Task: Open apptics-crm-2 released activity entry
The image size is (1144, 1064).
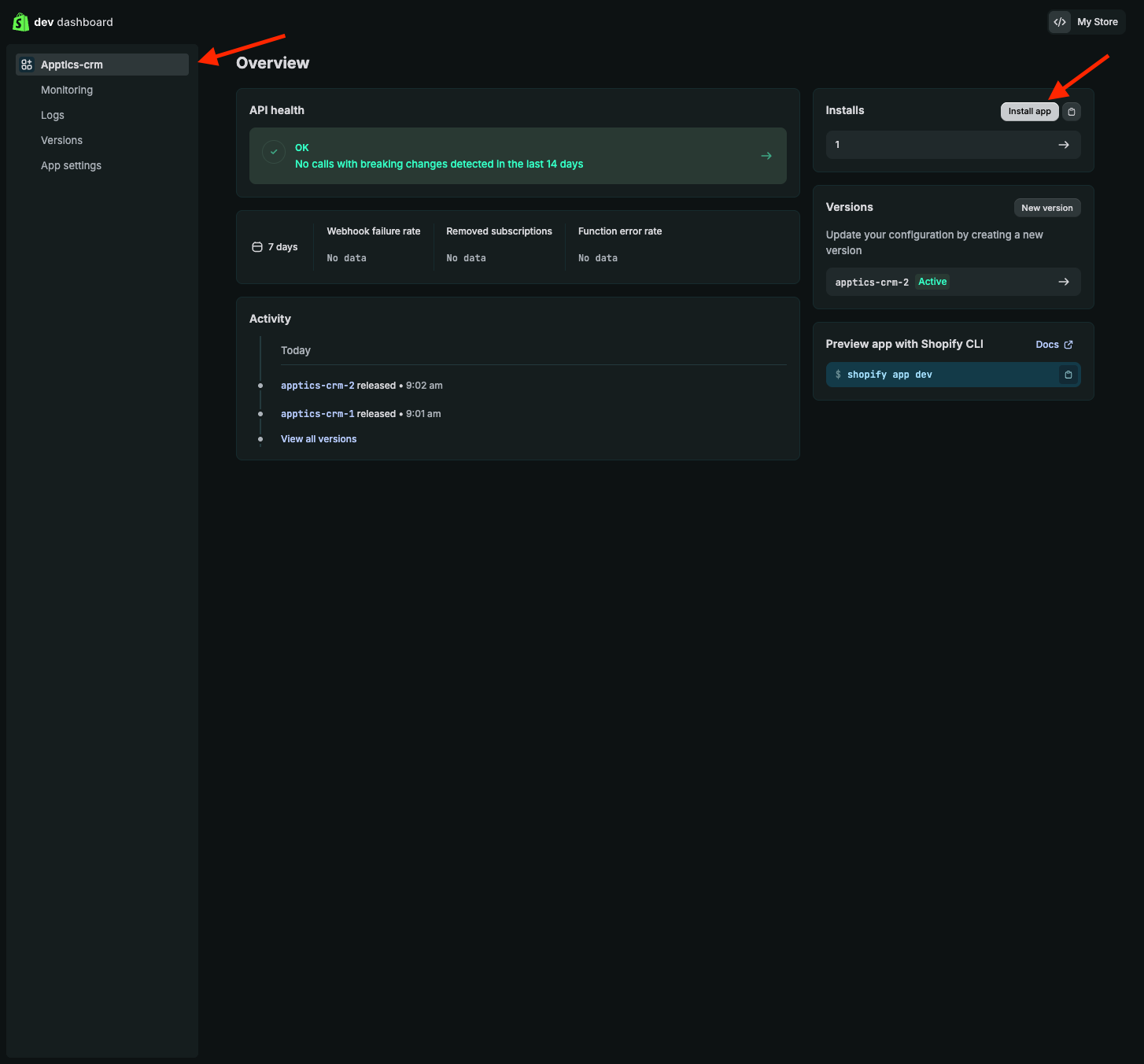Action: [318, 386]
